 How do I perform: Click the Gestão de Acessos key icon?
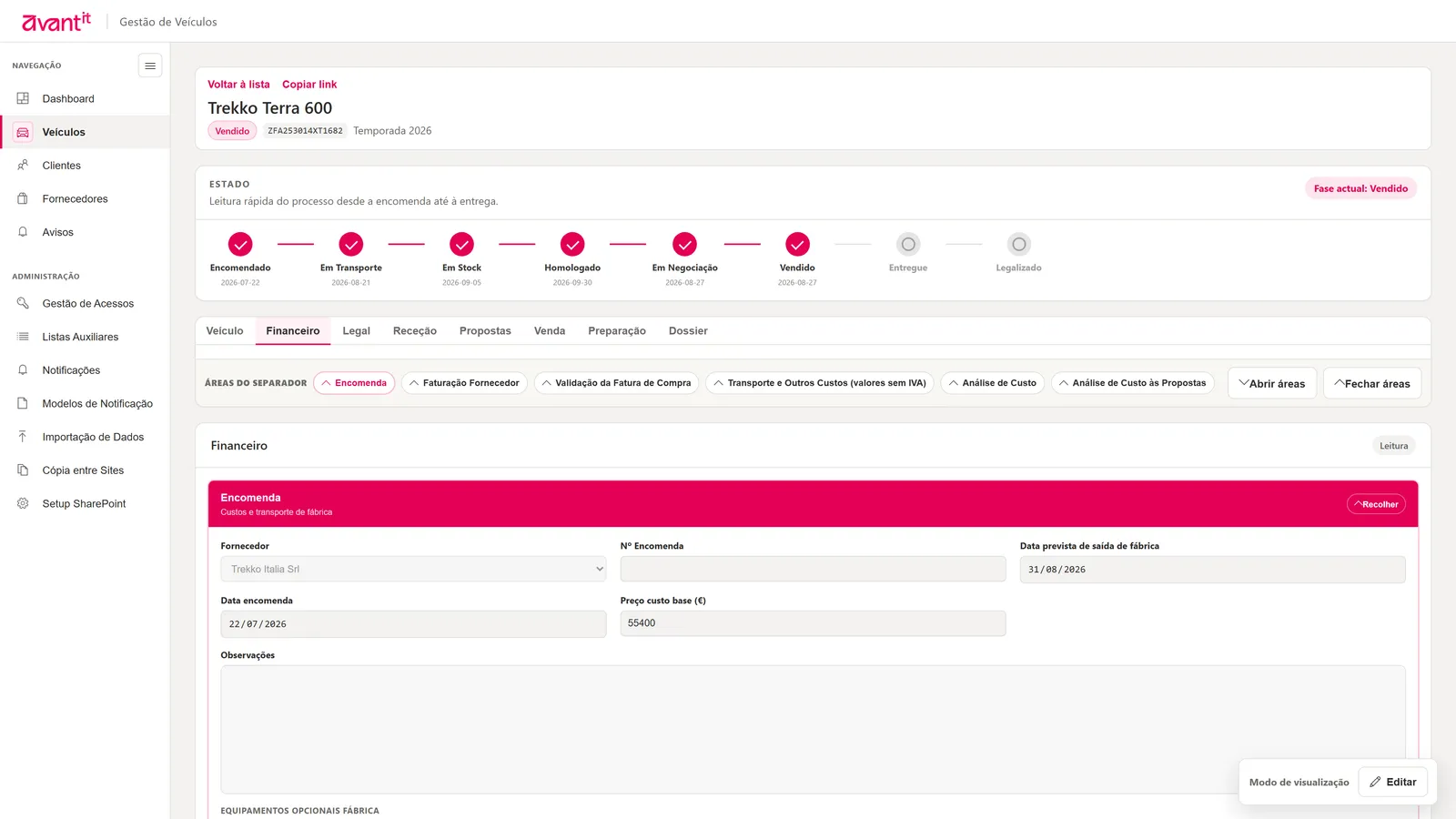point(23,303)
